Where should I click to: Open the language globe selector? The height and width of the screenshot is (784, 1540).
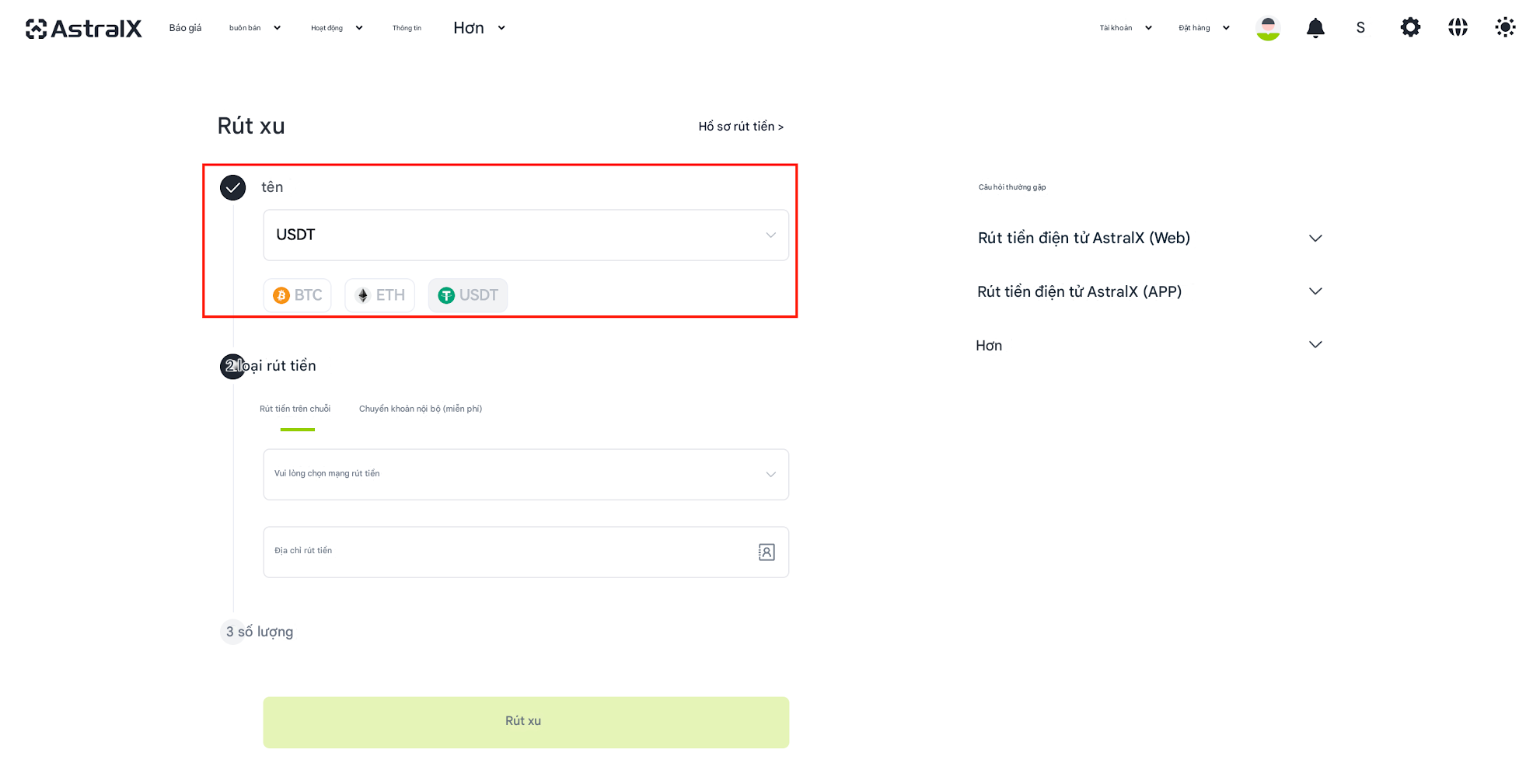(x=1458, y=28)
